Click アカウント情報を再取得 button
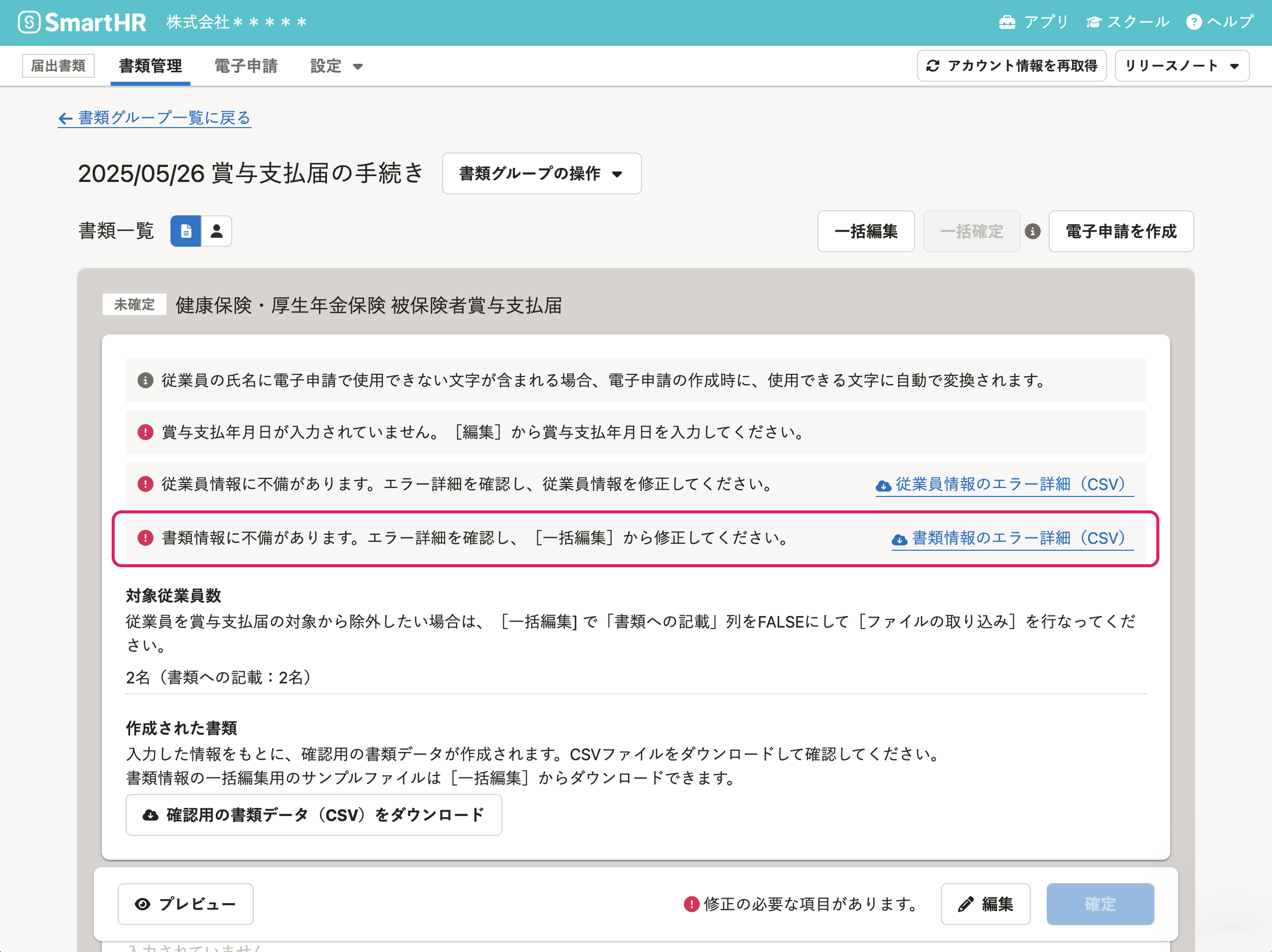Image resolution: width=1272 pixels, height=952 pixels. (x=1011, y=66)
